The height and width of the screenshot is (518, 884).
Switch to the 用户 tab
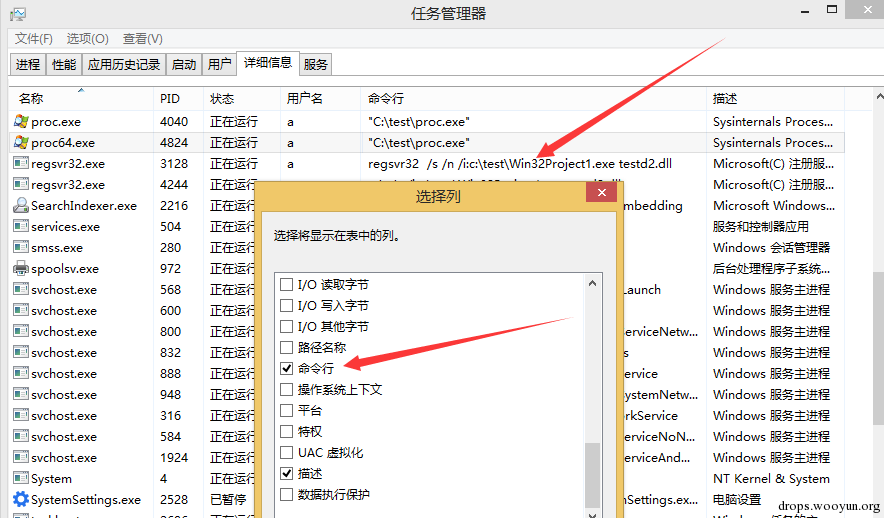219,64
